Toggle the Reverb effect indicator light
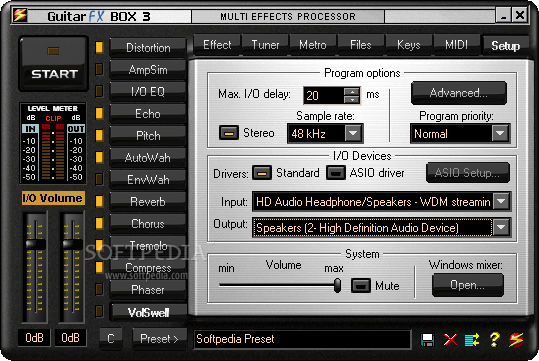This screenshot has width=539, height=361. (99, 201)
